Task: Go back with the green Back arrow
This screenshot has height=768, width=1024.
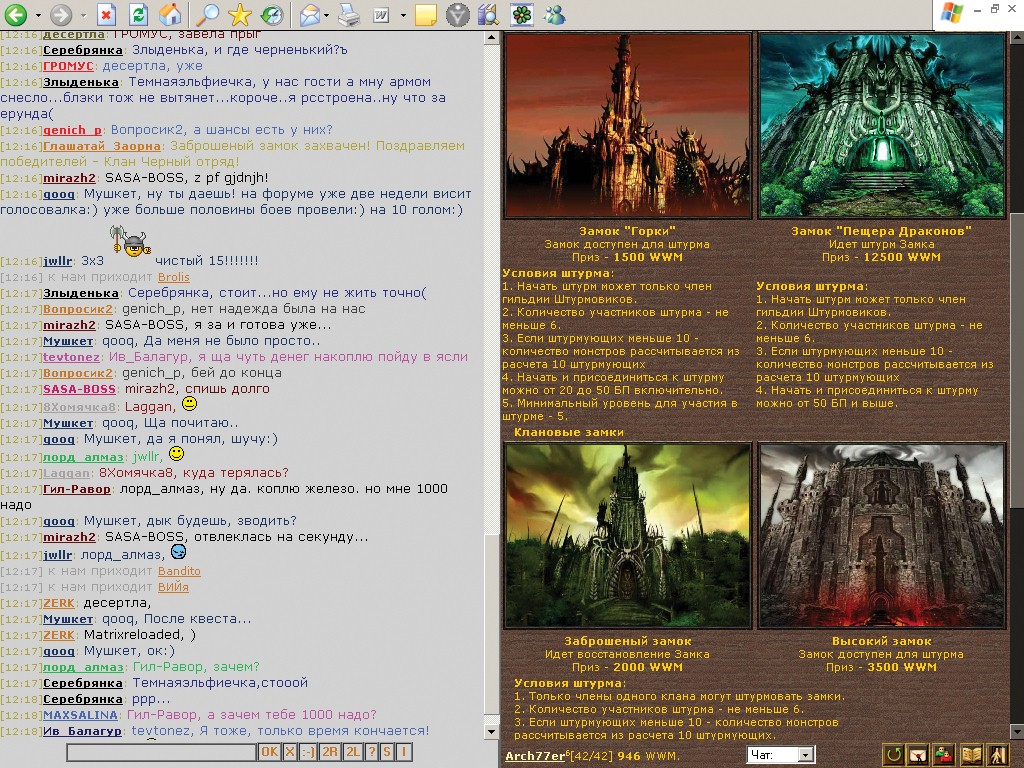Action: pos(16,14)
